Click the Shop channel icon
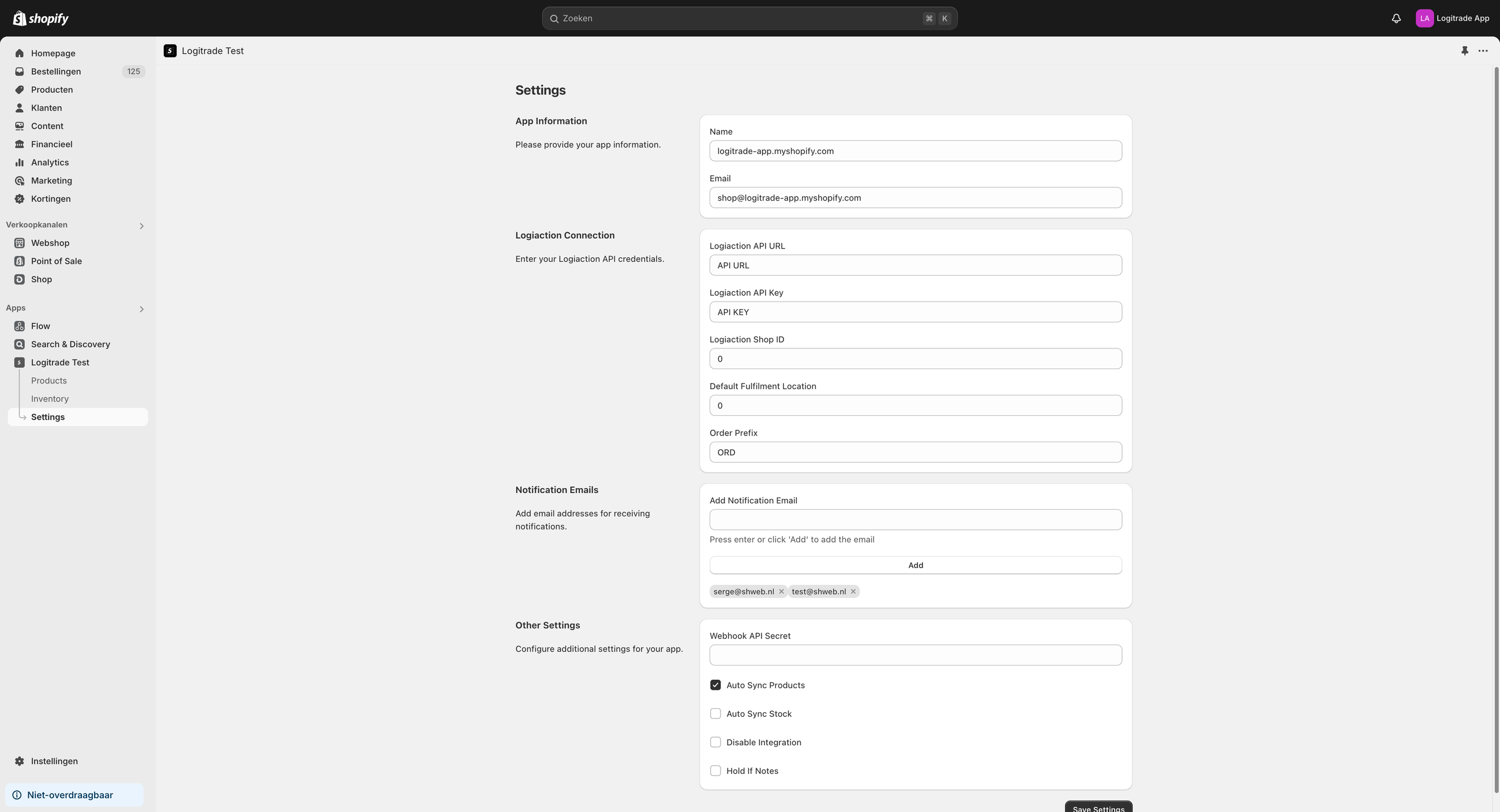 pyautogui.click(x=19, y=279)
